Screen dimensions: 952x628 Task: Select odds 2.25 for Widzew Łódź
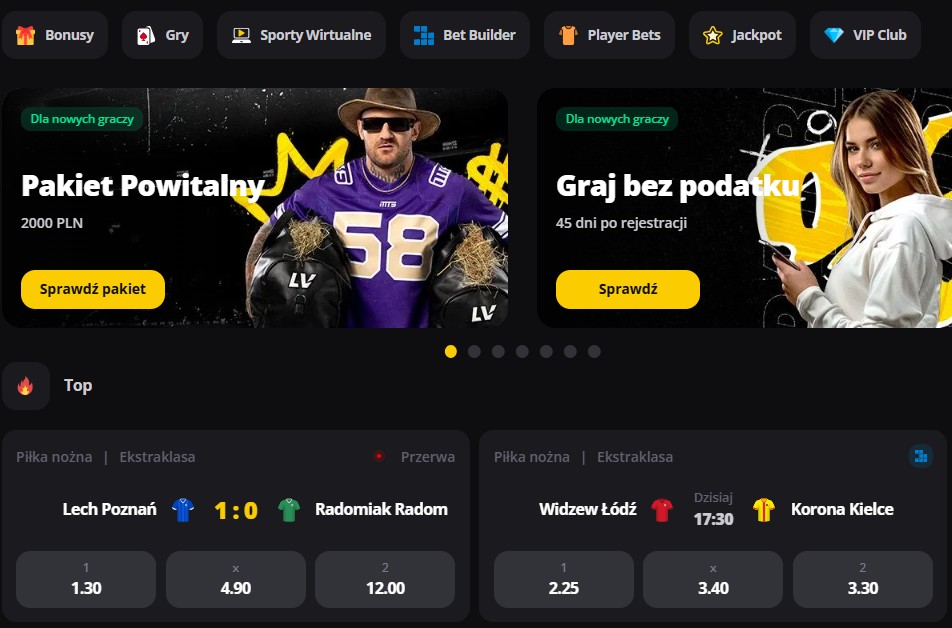tap(563, 579)
